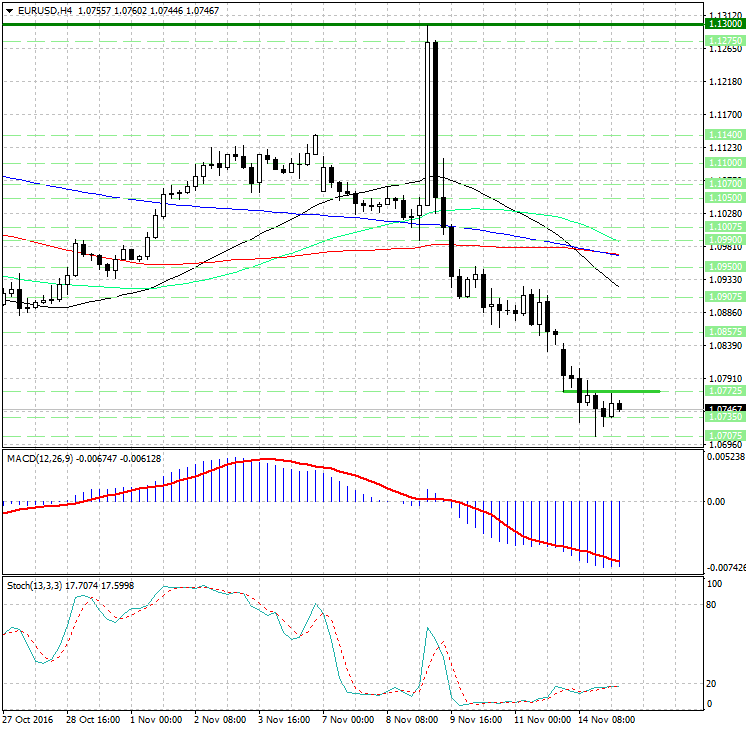746x731 pixels.
Task: Click the 8 Nov 08:00 time axis label
Action: (412, 719)
